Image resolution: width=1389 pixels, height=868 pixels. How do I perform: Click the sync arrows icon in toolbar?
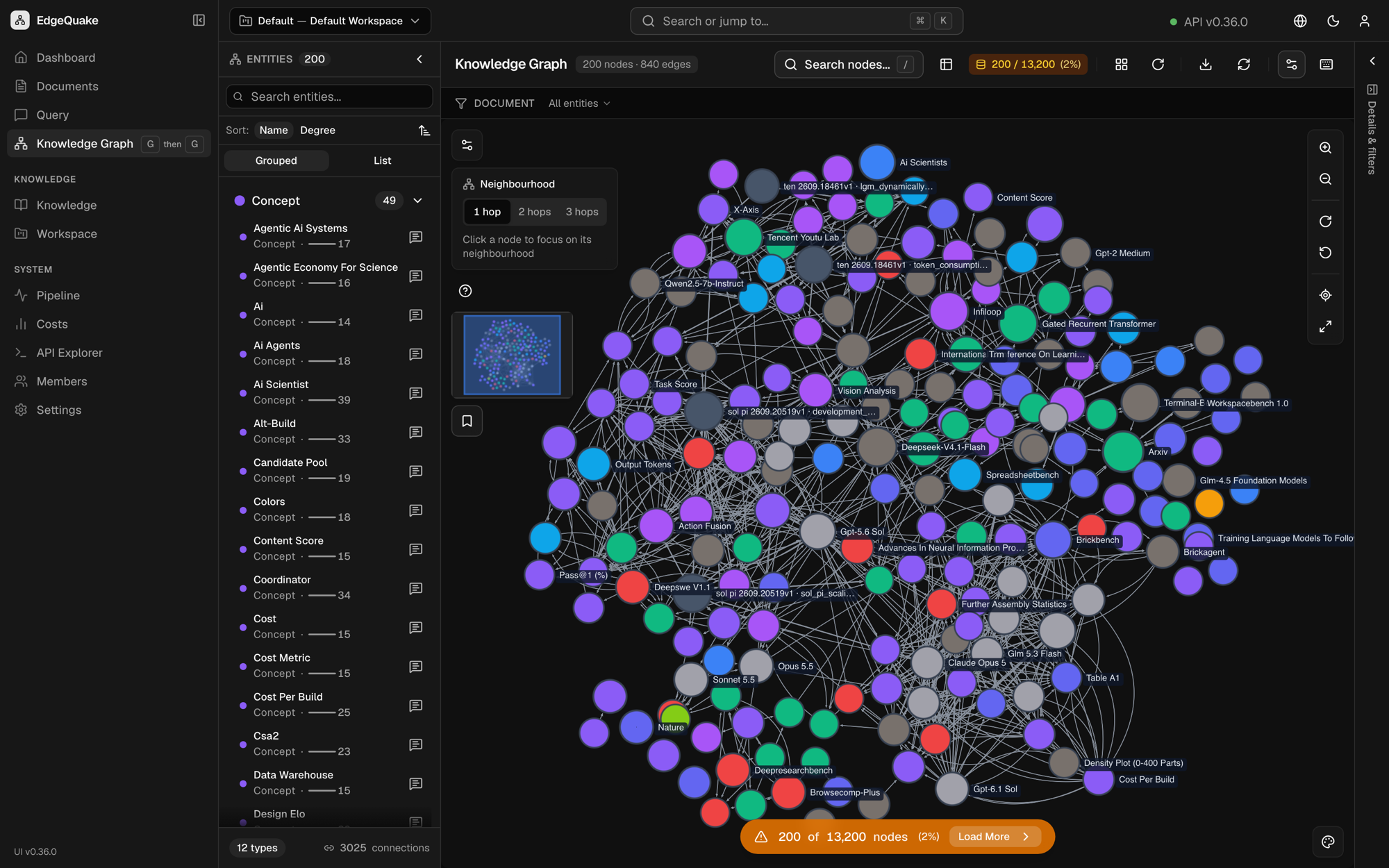click(1243, 64)
